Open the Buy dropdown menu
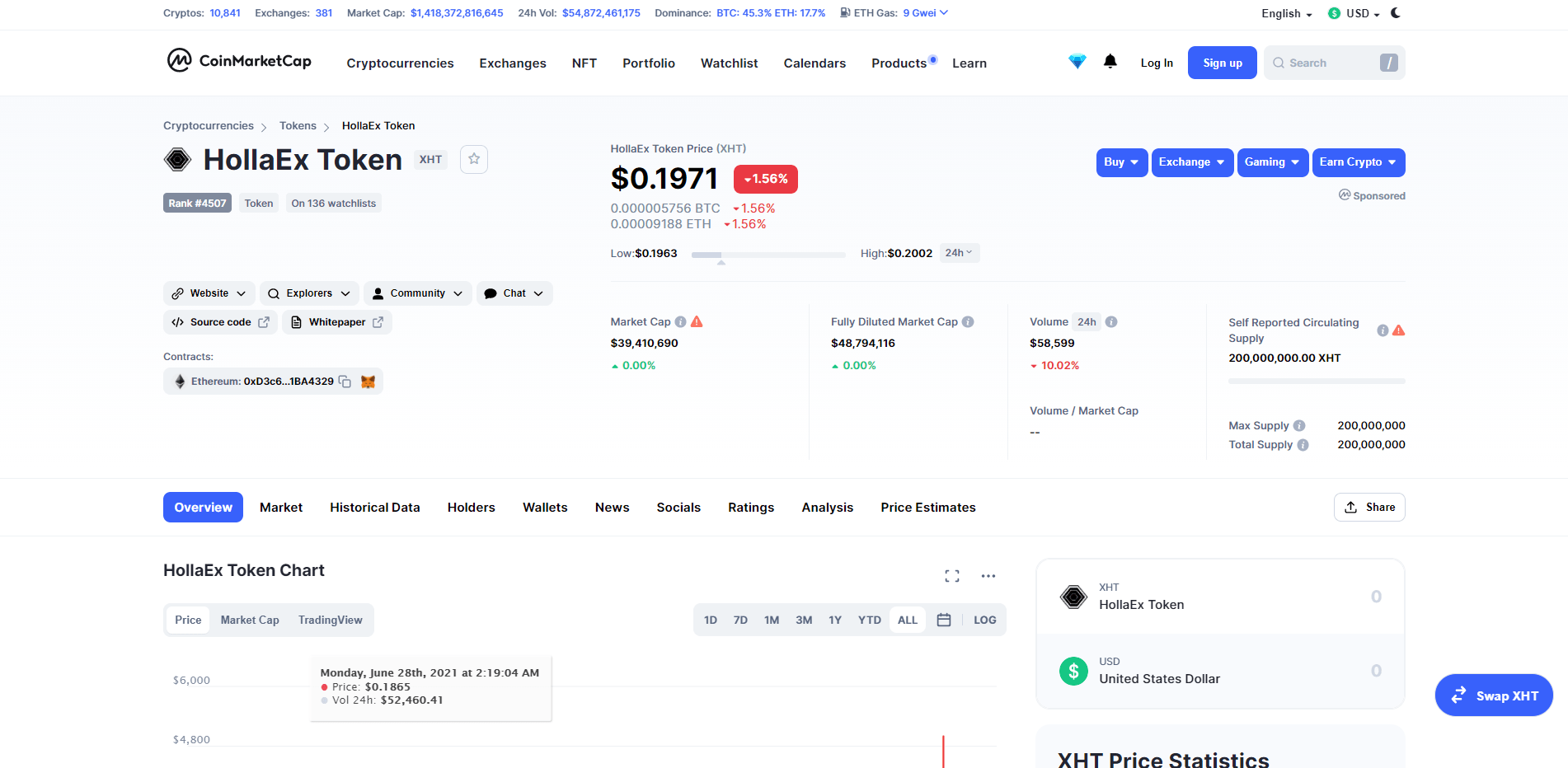This screenshot has width=1568, height=768. point(1121,162)
